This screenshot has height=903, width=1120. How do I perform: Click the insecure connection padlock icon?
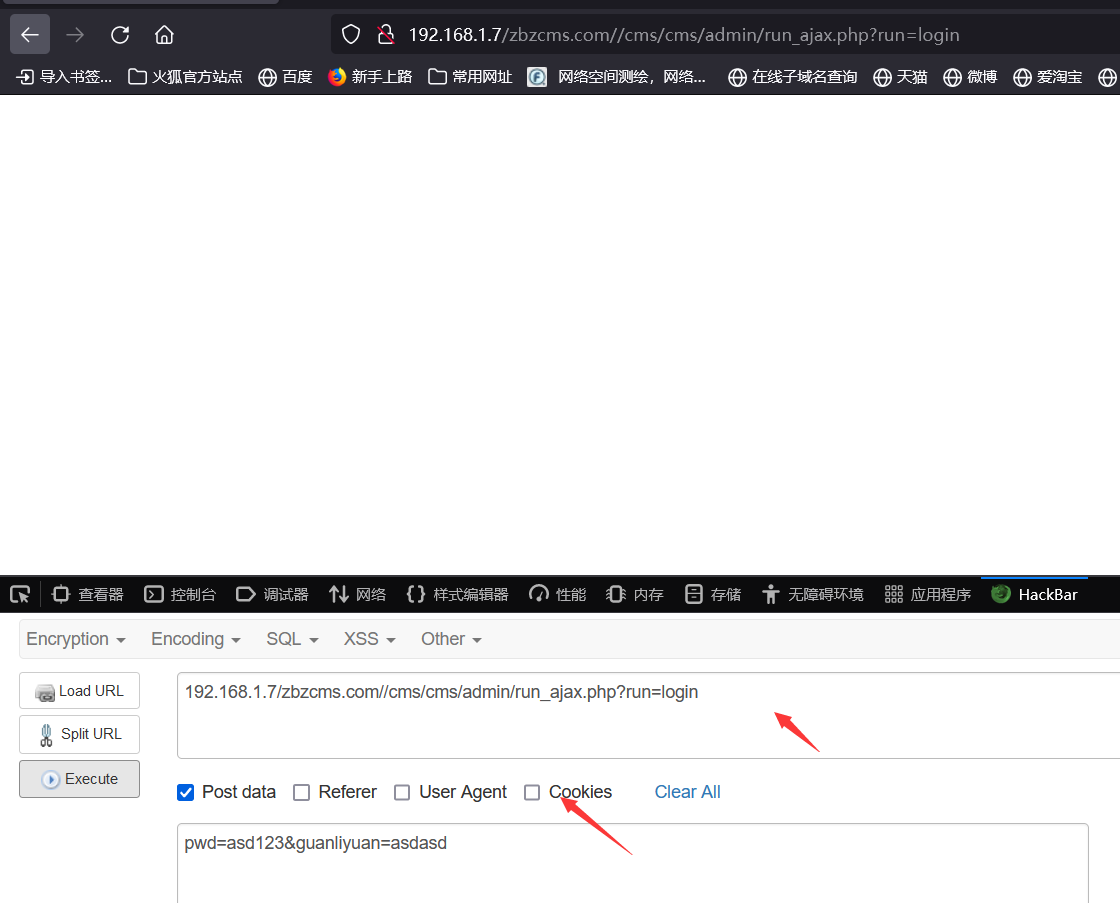(x=385, y=35)
